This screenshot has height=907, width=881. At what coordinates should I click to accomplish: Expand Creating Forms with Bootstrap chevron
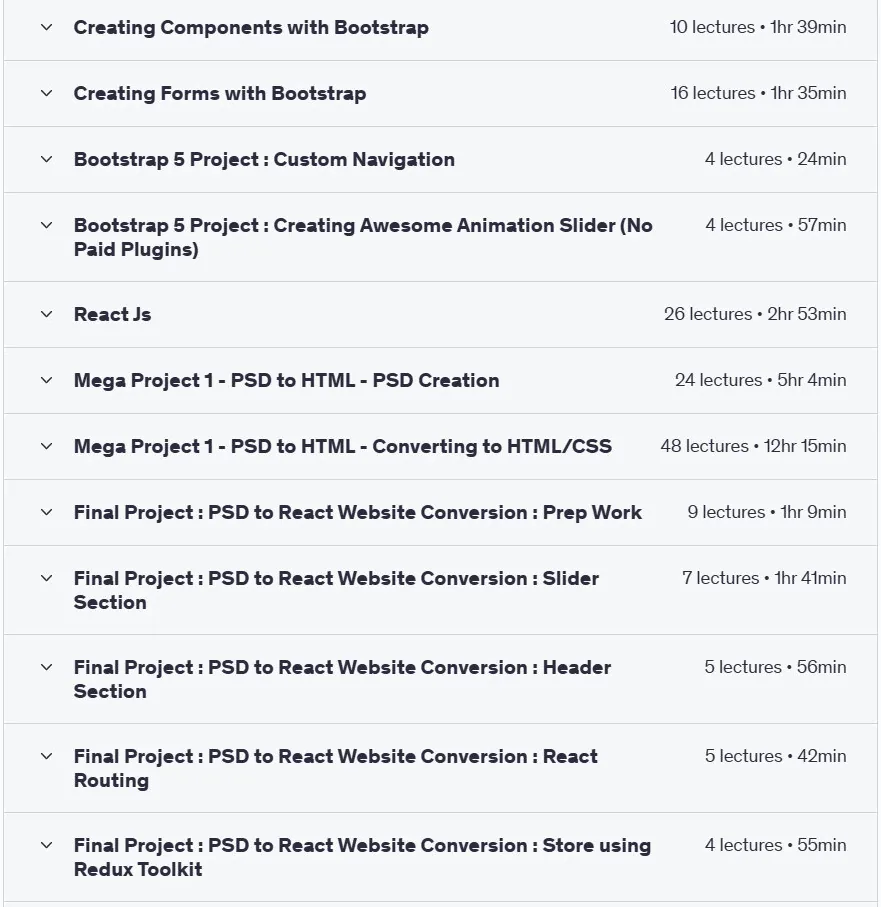[x=47, y=93]
